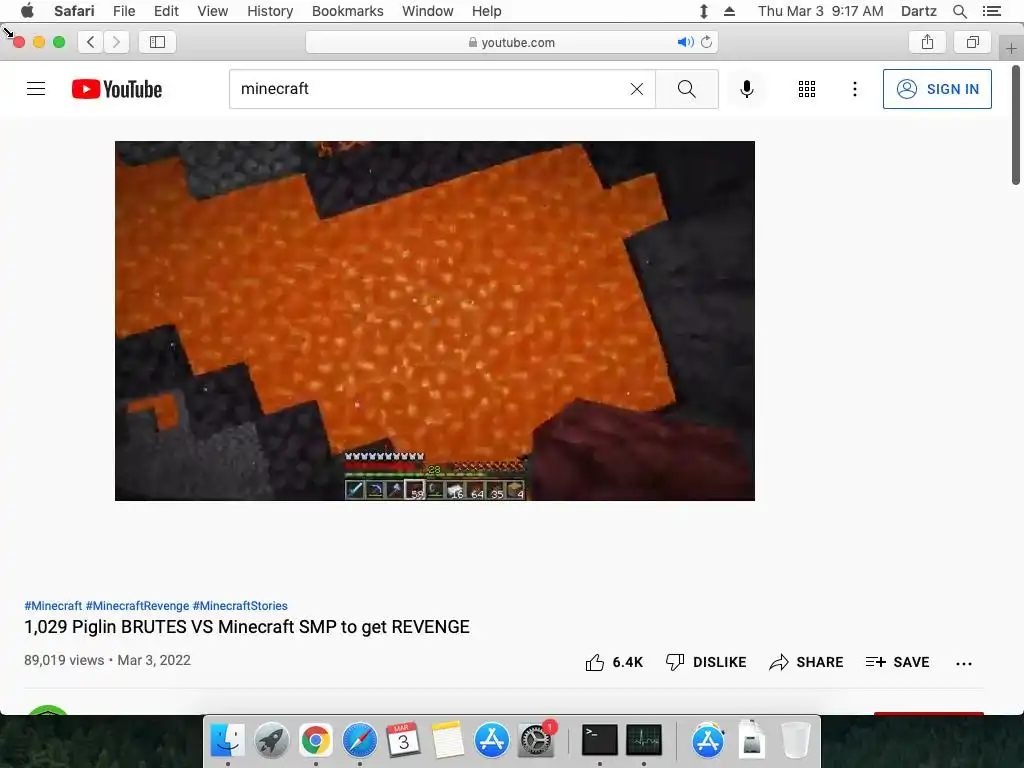This screenshot has height=768, width=1024.
Task: Open the Help menu
Action: pos(487,11)
